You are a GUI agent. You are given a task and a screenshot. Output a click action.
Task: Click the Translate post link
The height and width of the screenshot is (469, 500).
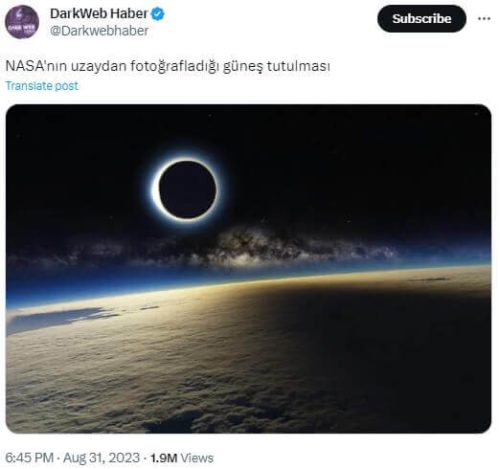(x=42, y=86)
